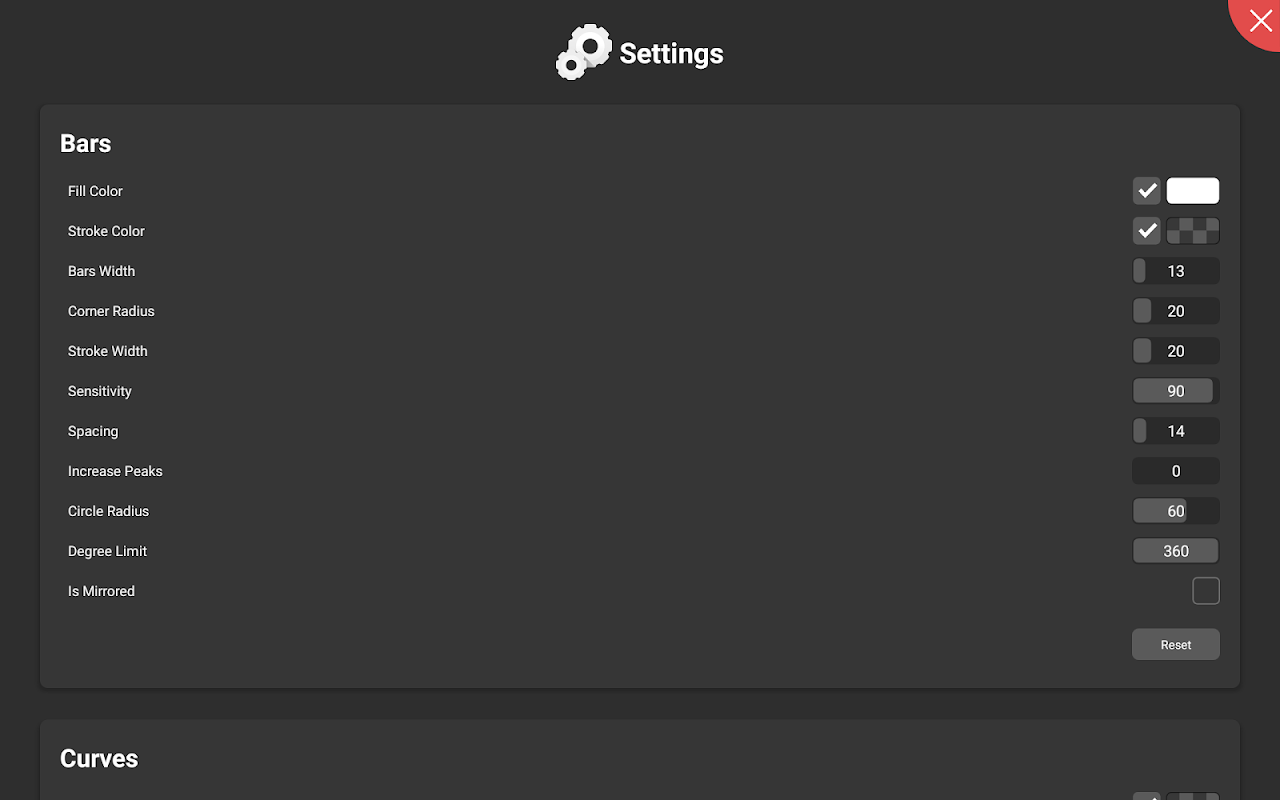Viewport: 1280px width, 800px height.
Task: Click the Circle Radius slider showing 60
Action: pos(1176,511)
